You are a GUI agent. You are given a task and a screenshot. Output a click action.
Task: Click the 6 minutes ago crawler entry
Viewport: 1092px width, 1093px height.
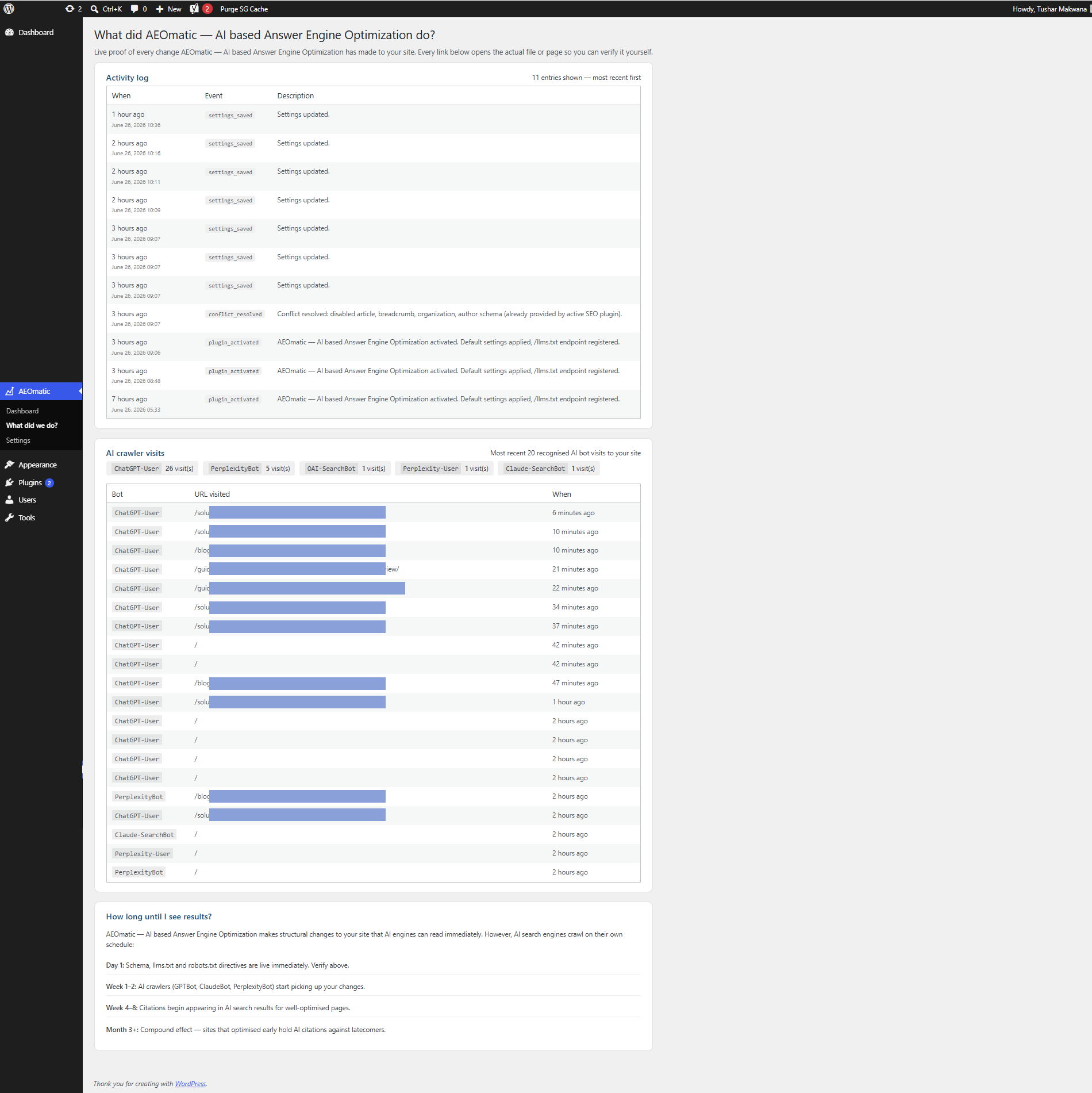click(x=574, y=513)
